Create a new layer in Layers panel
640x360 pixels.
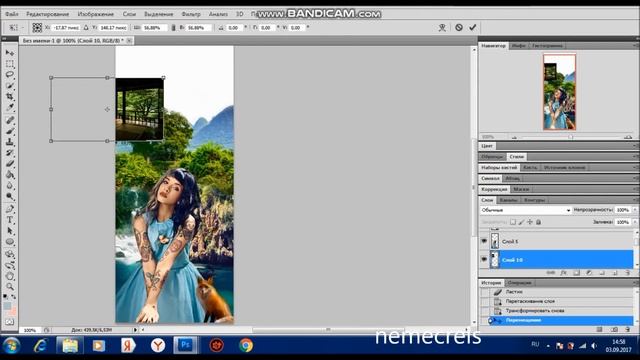tap(615, 273)
